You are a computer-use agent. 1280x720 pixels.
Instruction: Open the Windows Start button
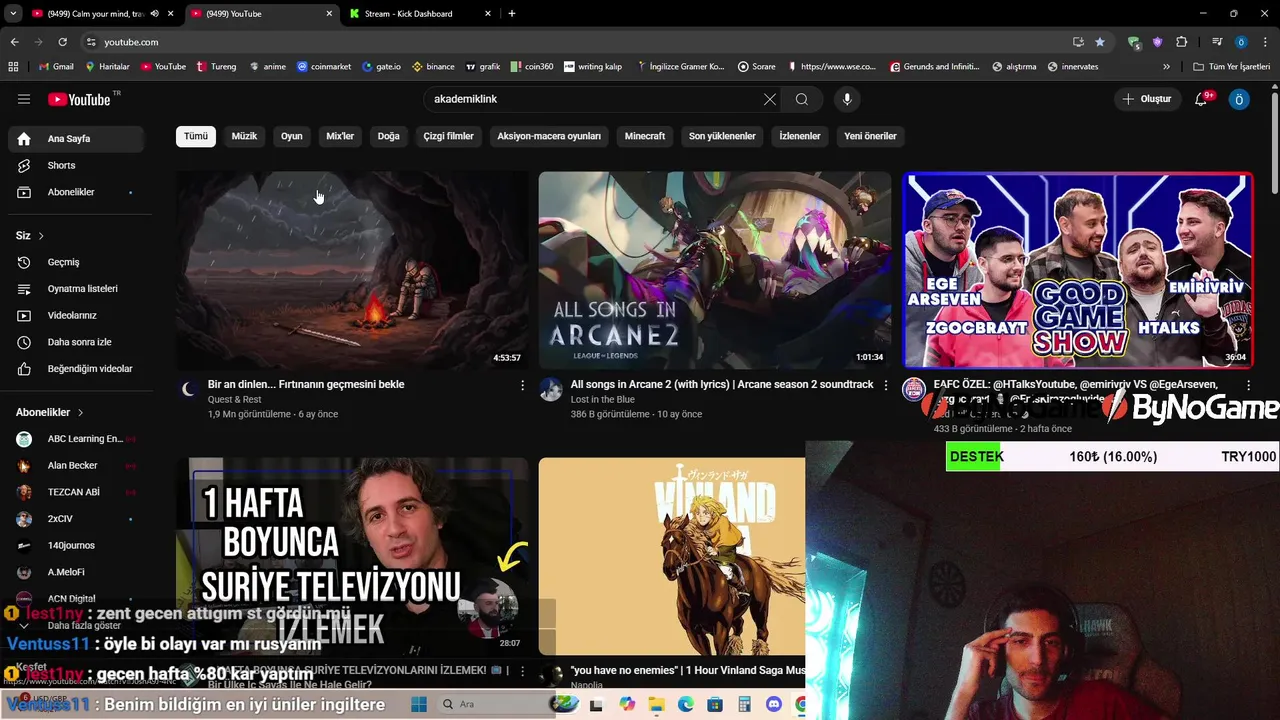pos(418,704)
